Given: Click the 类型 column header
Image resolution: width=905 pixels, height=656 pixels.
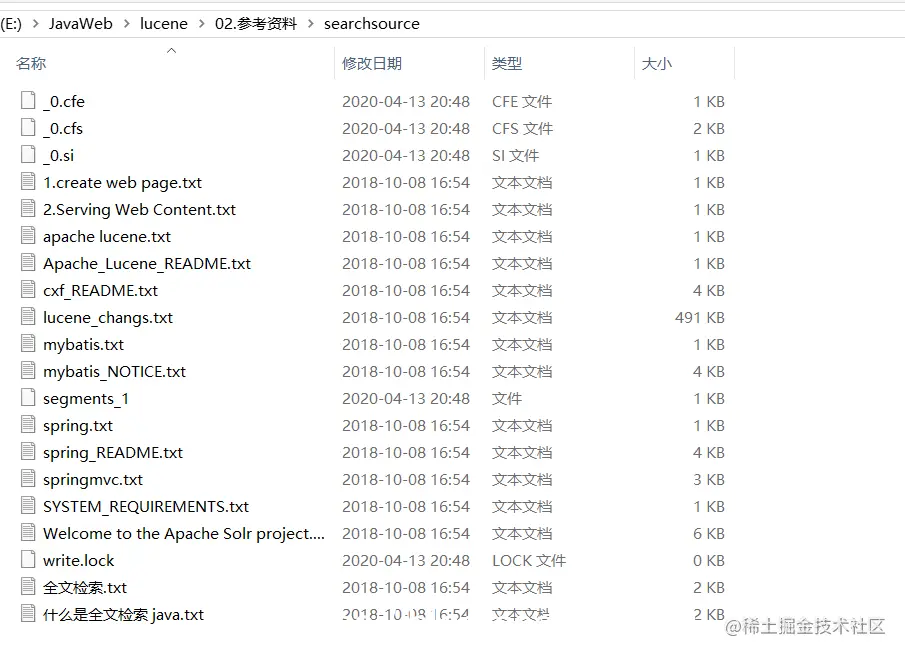Looking at the screenshot, I should tap(507, 63).
